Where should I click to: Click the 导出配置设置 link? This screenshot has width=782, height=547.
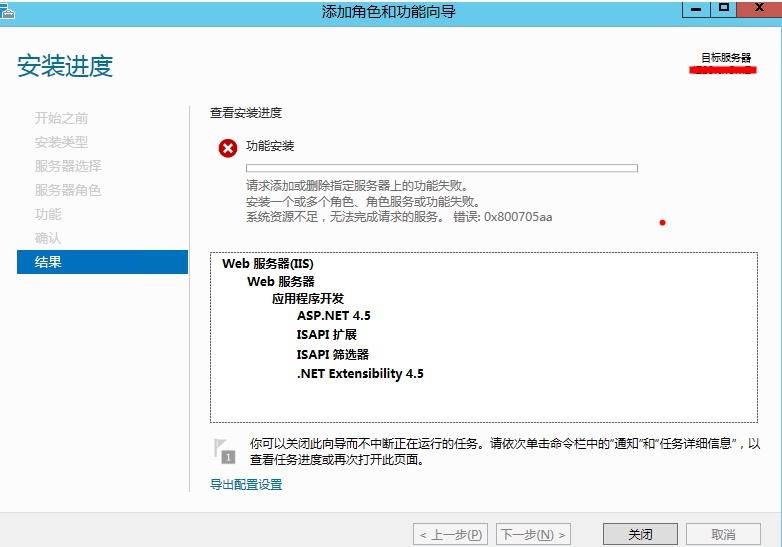[246, 485]
